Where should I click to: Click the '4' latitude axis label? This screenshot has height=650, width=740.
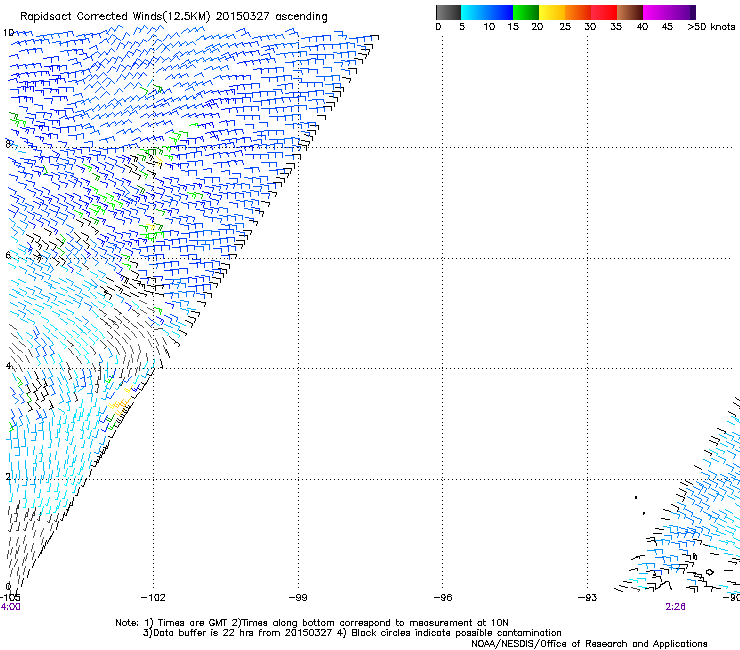tap(8, 366)
